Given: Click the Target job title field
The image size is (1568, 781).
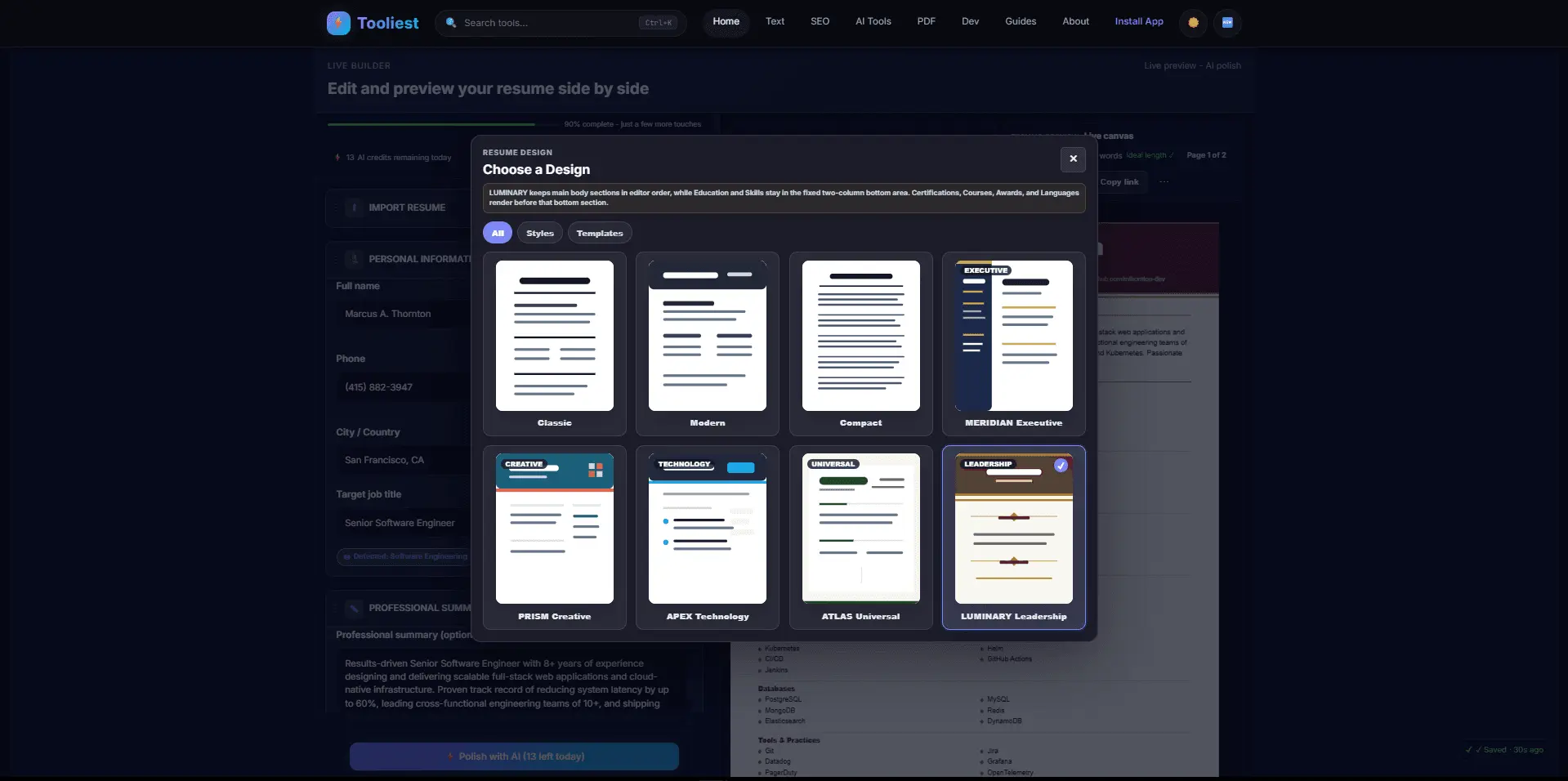Looking at the screenshot, I should (404, 523).
